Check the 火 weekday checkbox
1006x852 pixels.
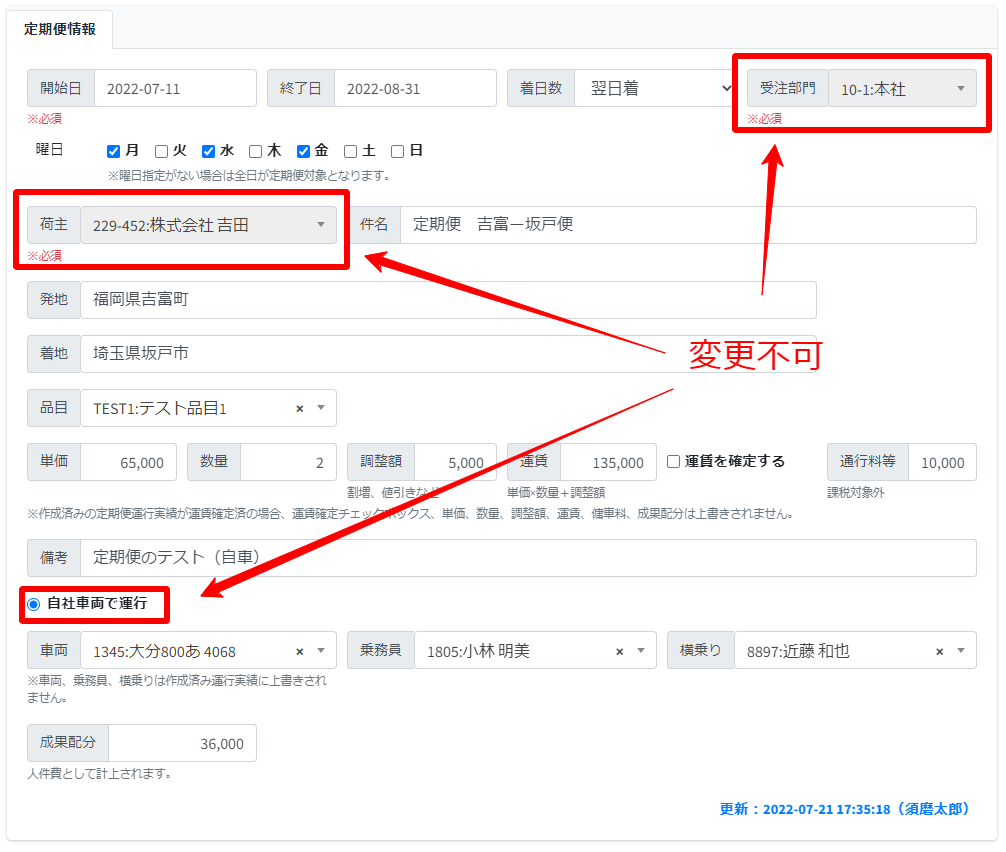click(x=161, y=151)
